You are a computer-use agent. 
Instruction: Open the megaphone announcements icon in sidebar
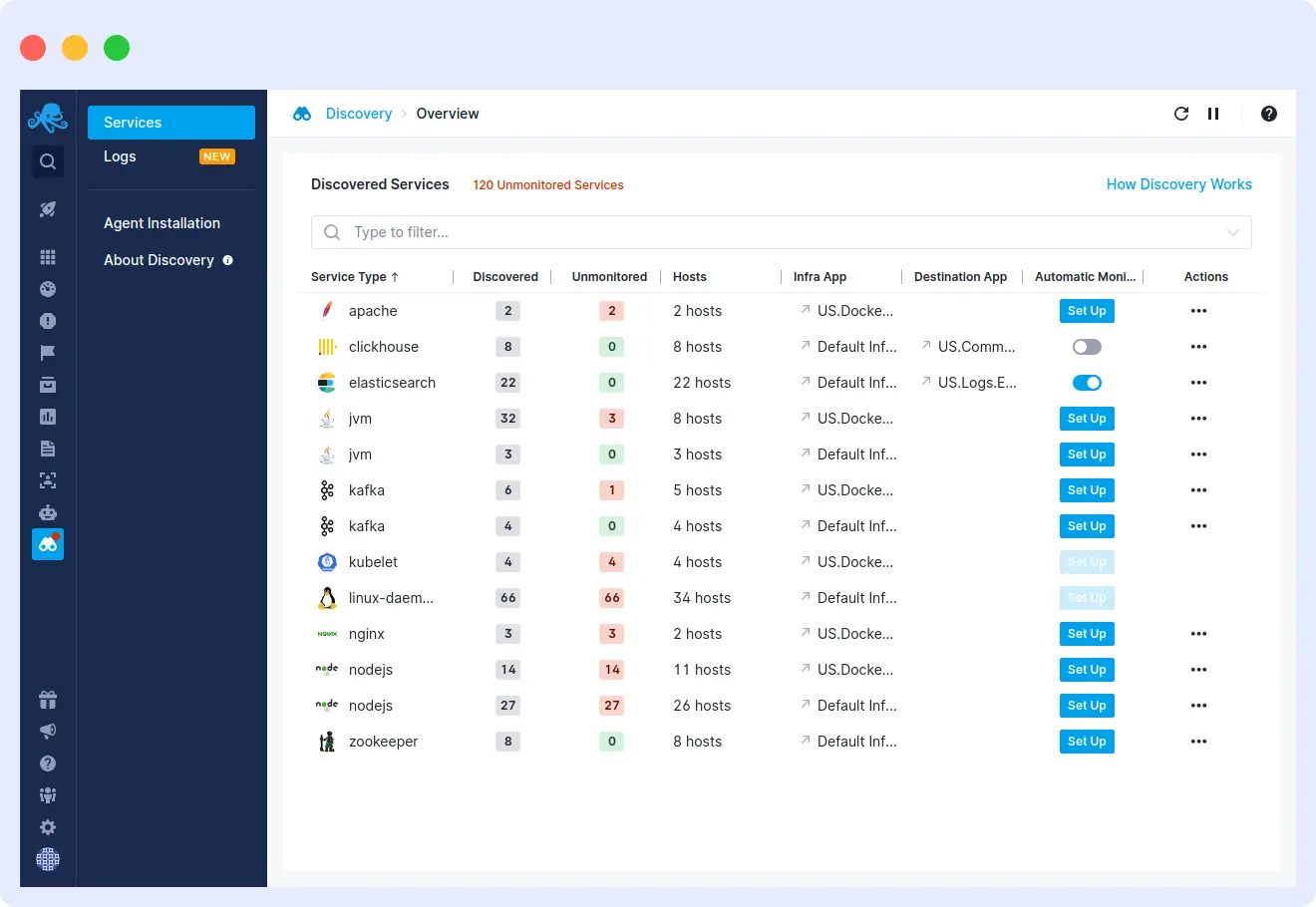click(47, 731)
